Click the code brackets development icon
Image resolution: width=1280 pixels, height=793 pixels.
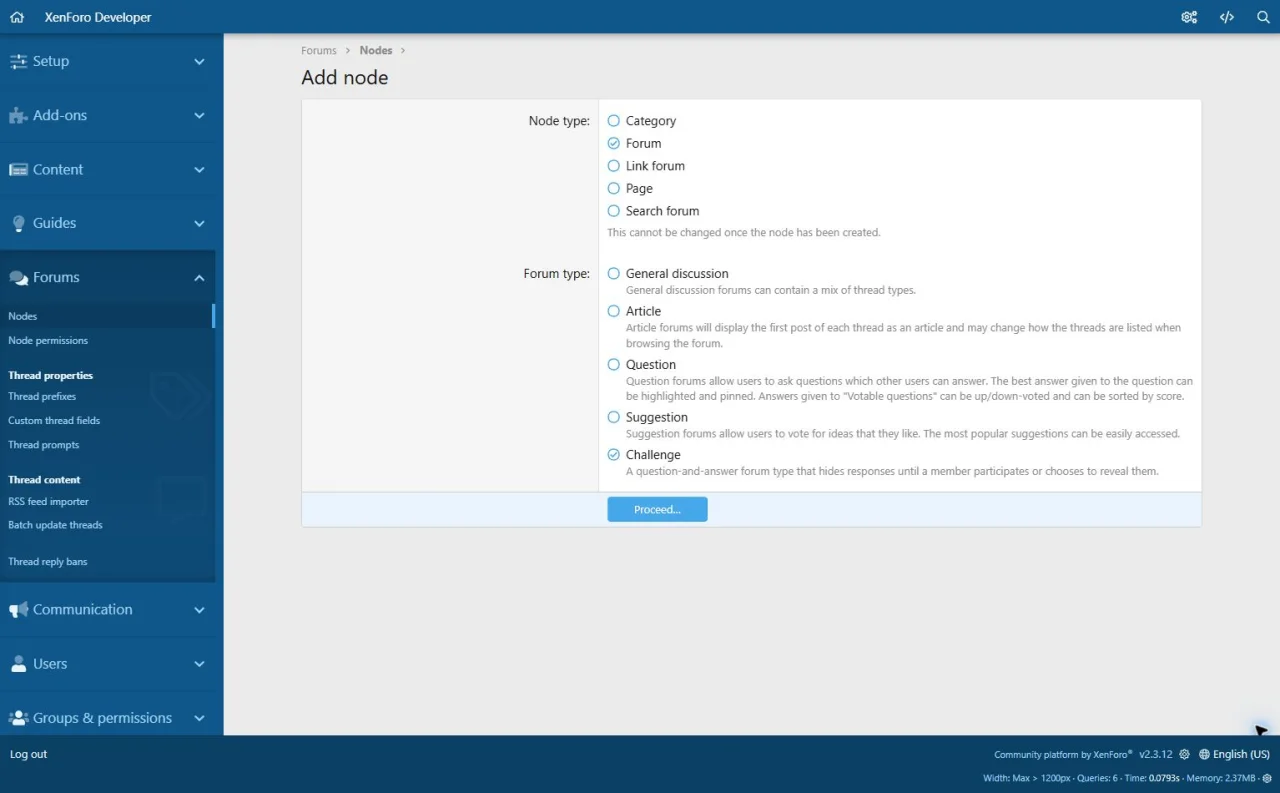point(1227,17)
